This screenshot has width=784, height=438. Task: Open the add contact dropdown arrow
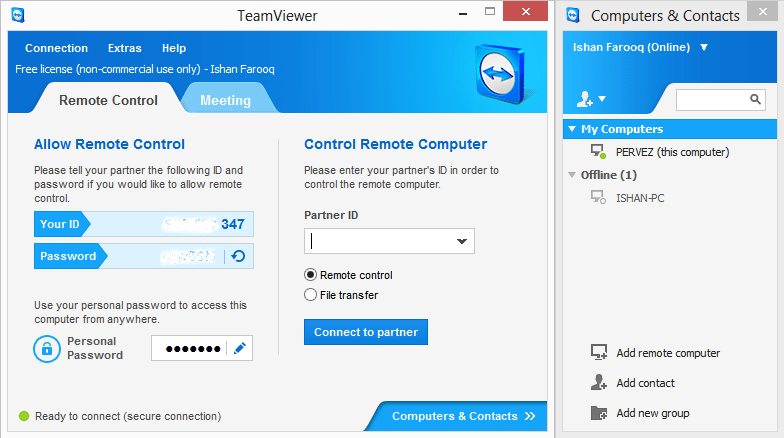(x=602, y=98)
